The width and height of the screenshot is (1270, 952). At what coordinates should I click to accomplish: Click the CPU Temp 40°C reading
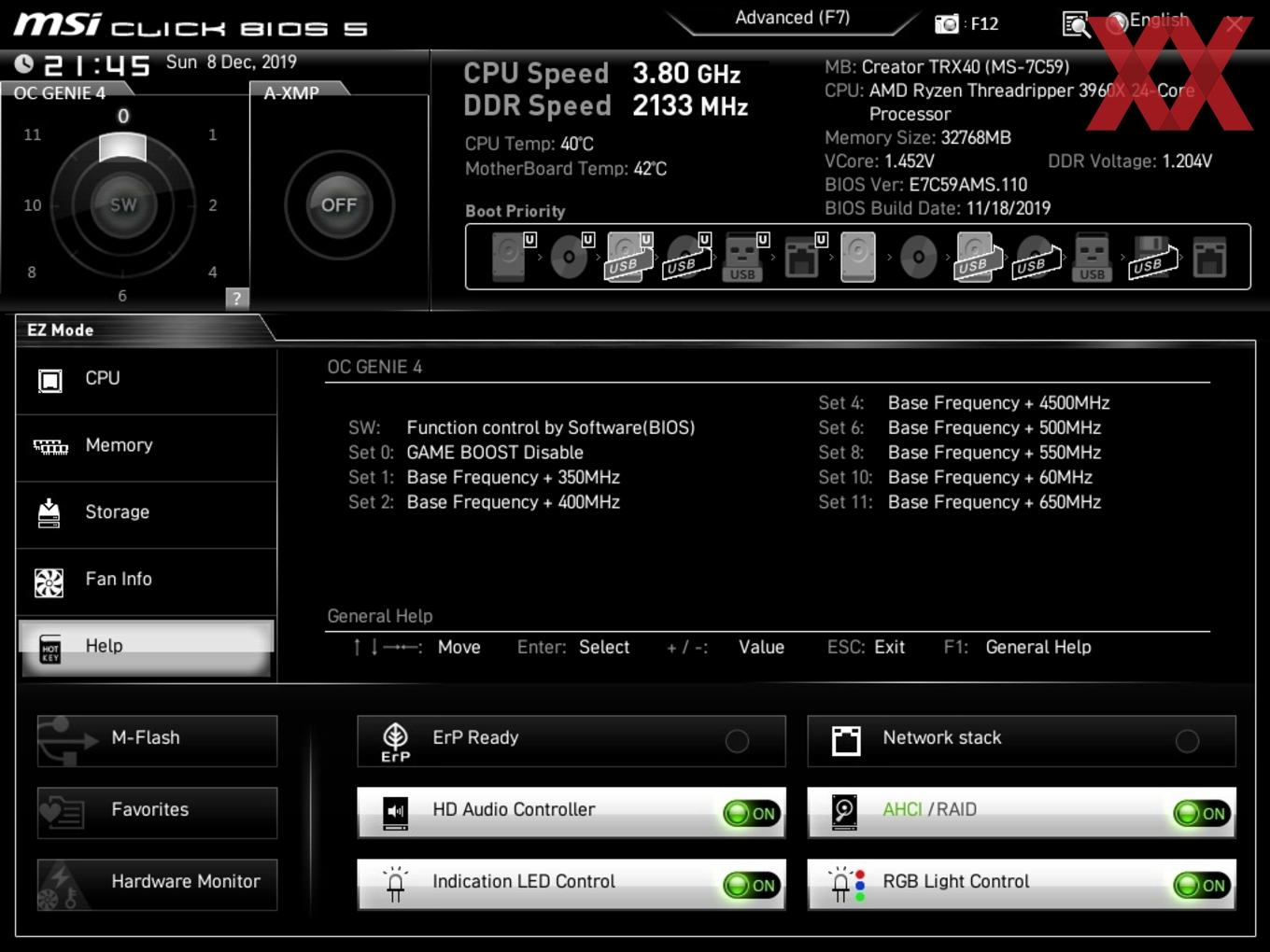coord(529,144)
